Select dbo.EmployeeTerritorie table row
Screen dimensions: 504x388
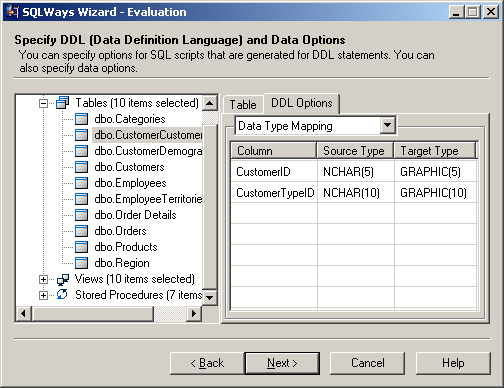148,199
